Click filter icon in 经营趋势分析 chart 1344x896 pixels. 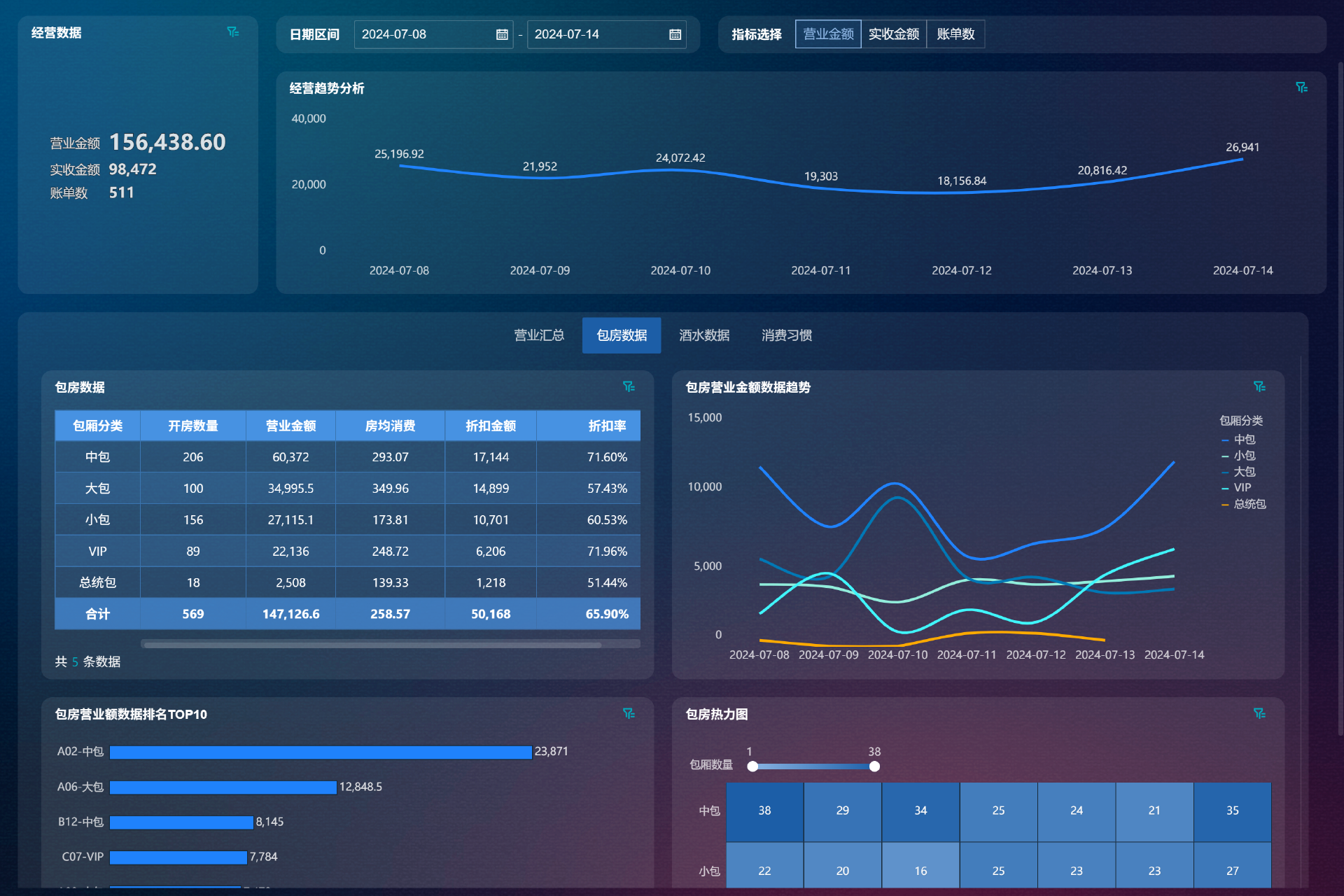pos(1301,87)
